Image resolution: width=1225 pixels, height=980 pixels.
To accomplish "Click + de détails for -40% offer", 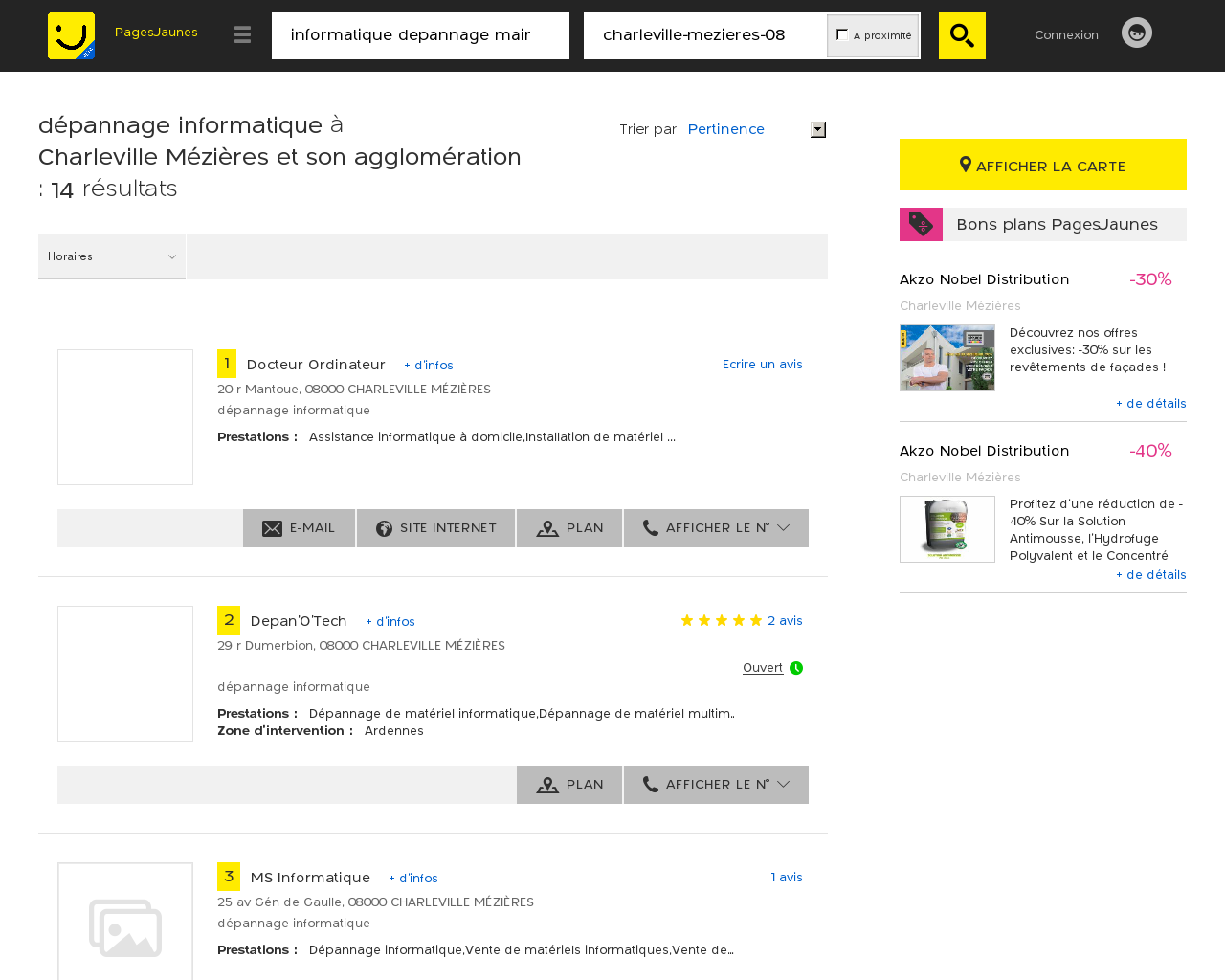I will coord(1151,575).
